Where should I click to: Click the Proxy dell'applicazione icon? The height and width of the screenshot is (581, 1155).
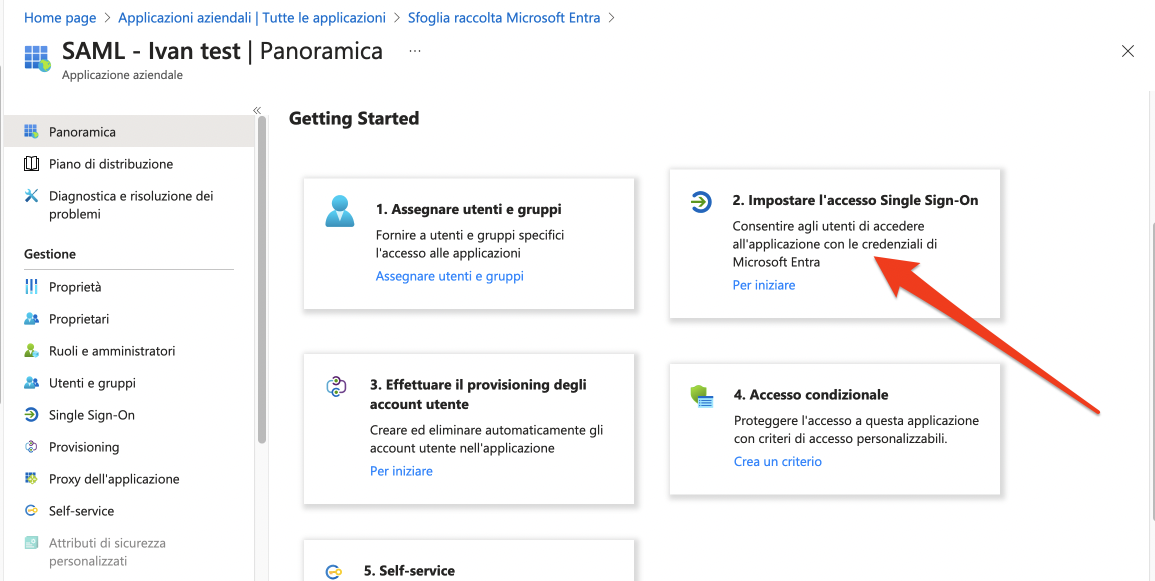coord(31,479)
